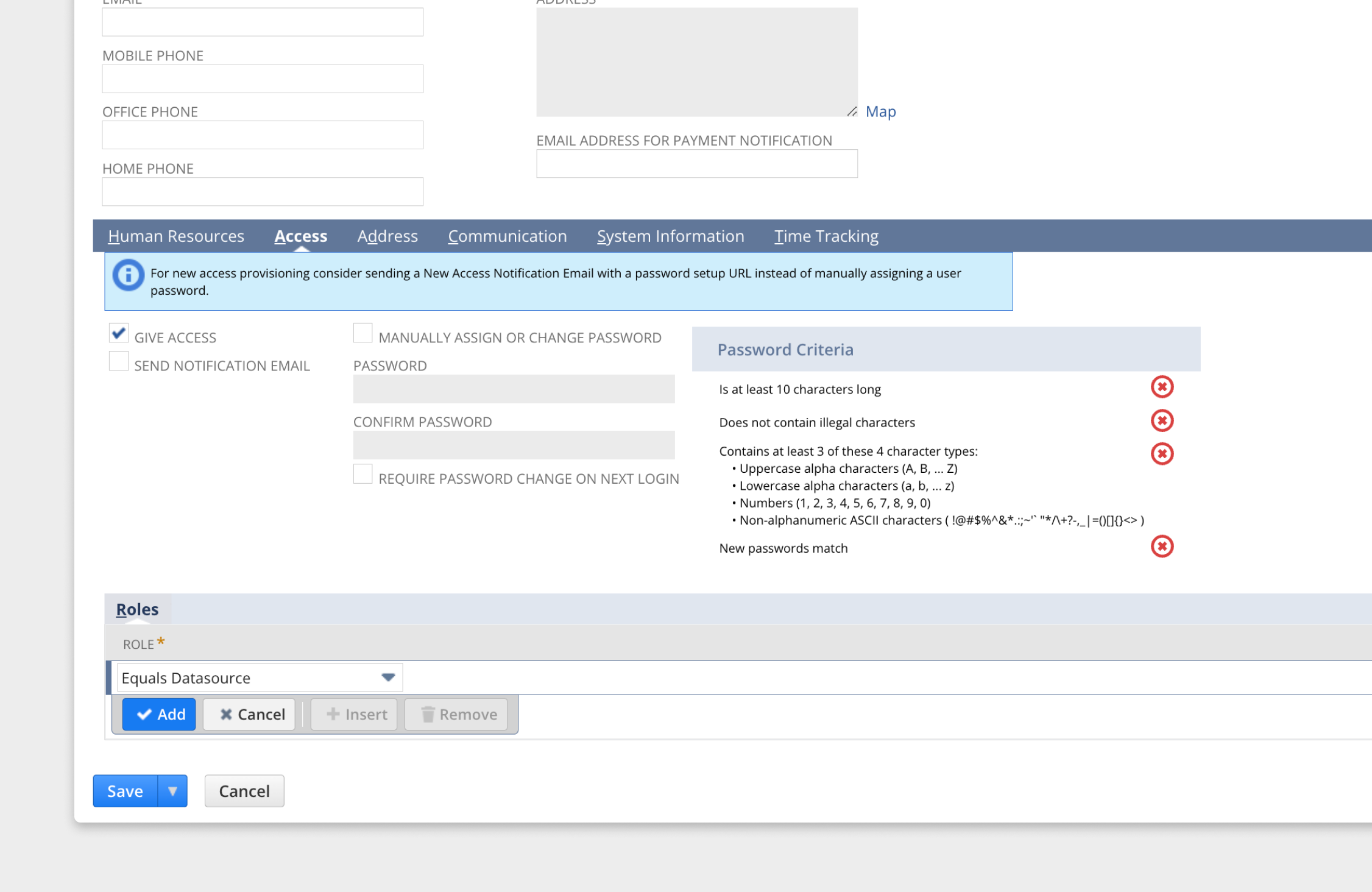Select the Roles subtab heading
The width and height of the screenshot is (1372, 892).
coord(137,609)
